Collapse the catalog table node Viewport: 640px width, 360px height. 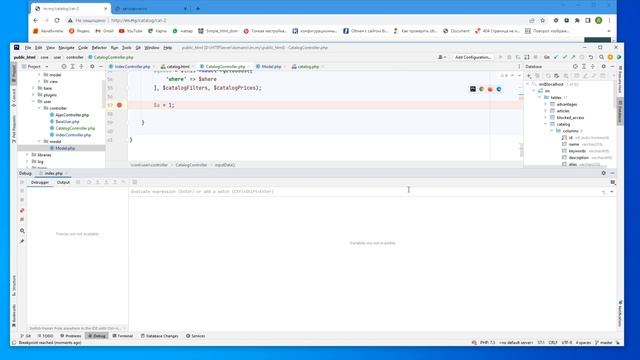point(546,124)
